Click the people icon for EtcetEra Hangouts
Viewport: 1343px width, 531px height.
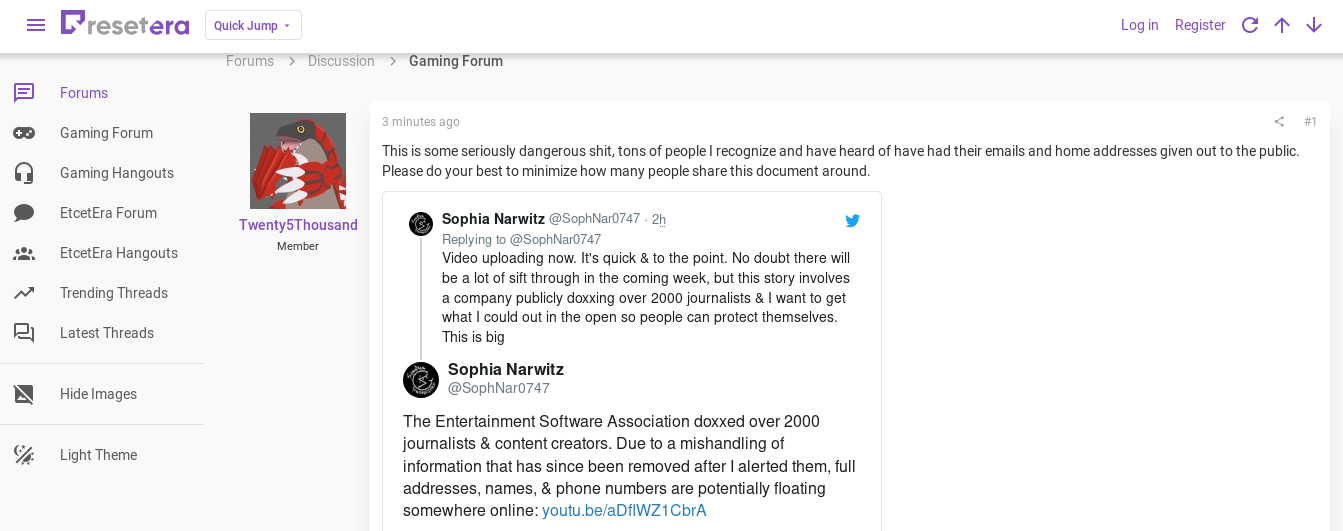pyautogui.click(x=24, y=253)
